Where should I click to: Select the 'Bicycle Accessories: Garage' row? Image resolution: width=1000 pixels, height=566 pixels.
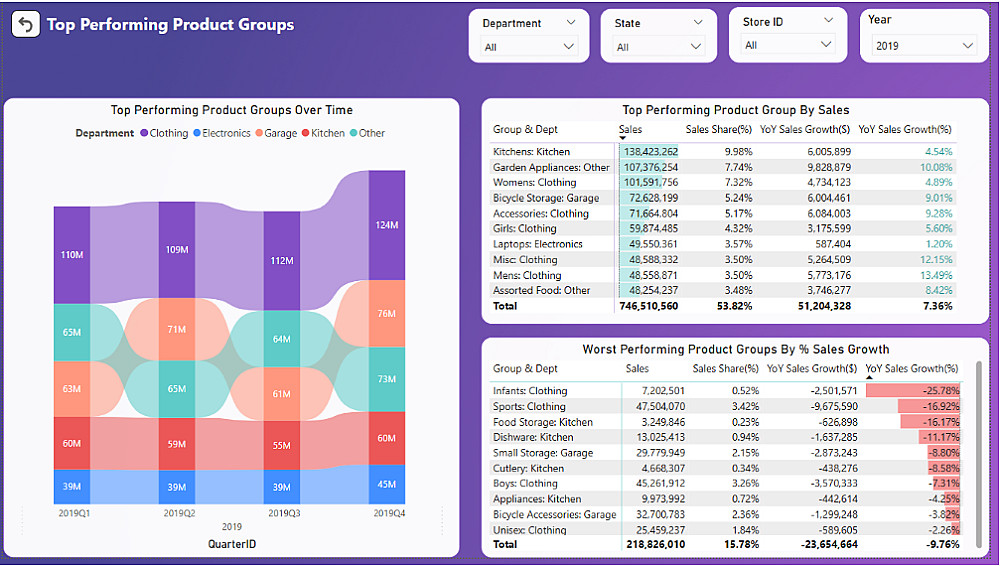point(726,514)
